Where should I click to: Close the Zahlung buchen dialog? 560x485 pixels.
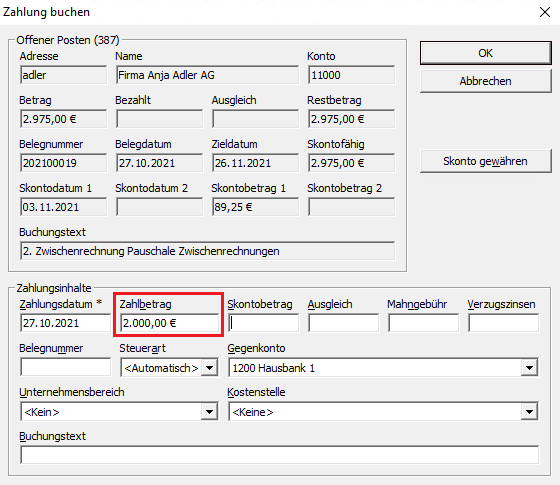point(545,12)
